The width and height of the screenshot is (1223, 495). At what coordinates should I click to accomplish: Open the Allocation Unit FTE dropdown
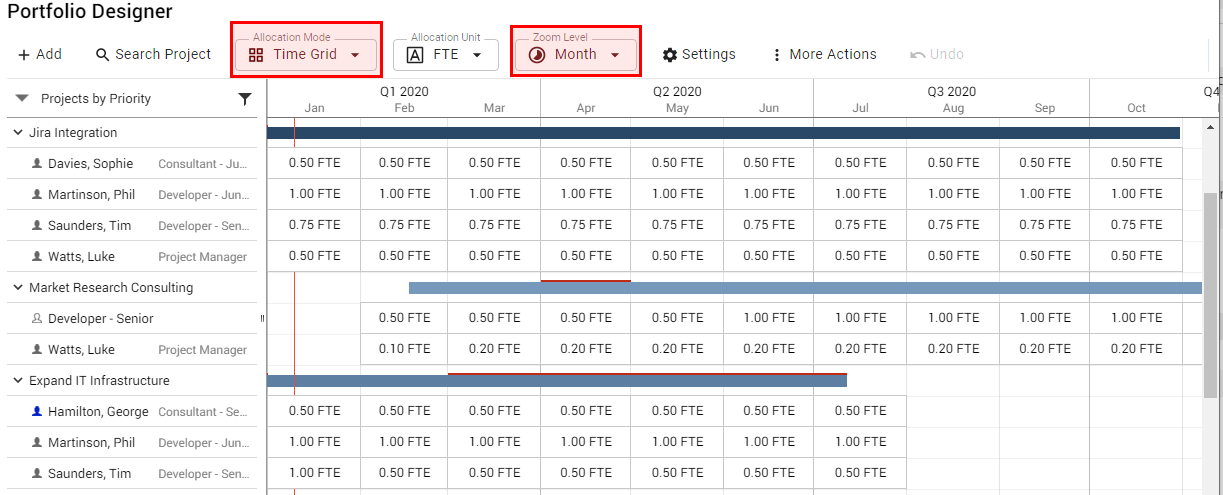point(446,55)
